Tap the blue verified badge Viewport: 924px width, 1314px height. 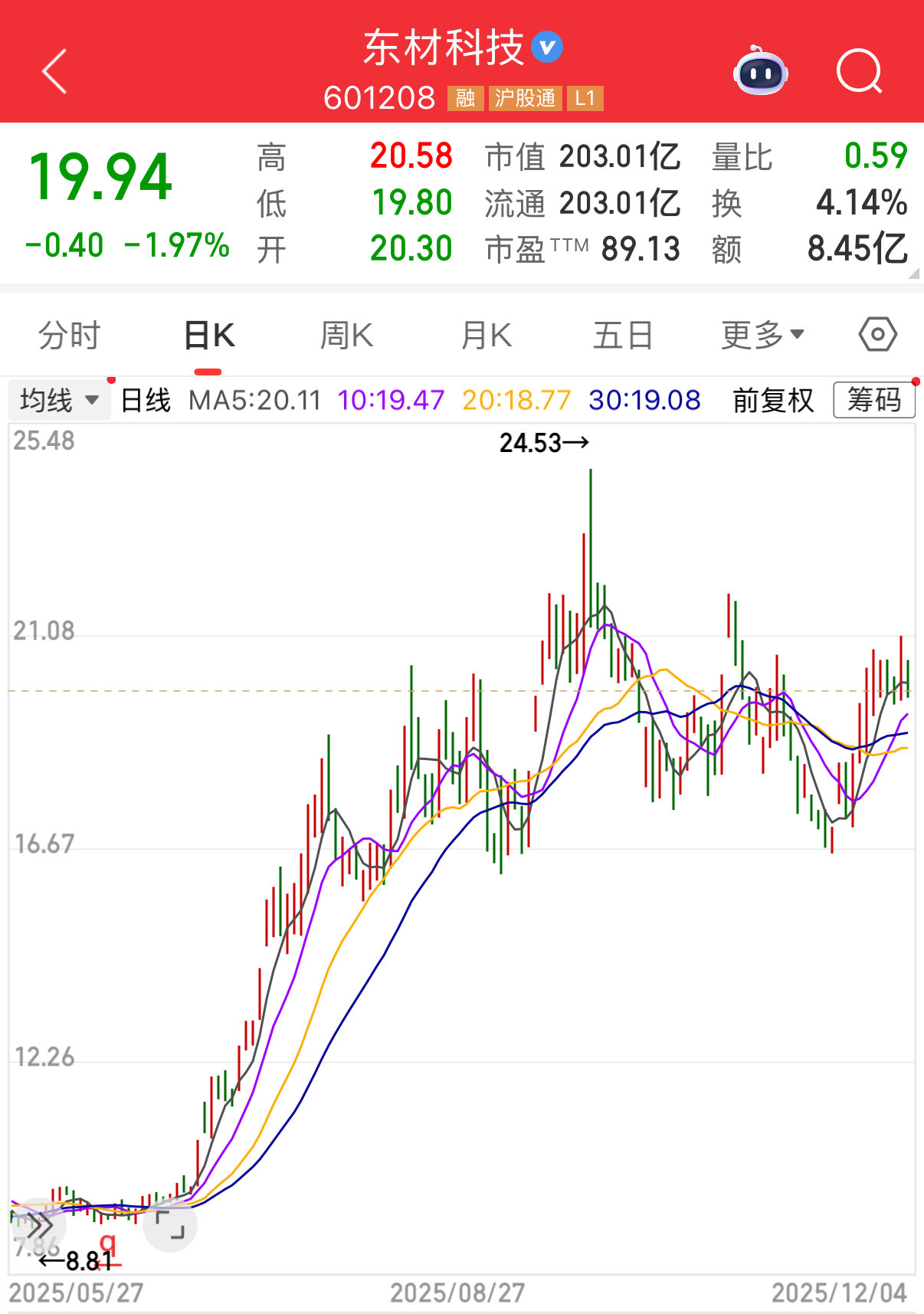(547, 48)
